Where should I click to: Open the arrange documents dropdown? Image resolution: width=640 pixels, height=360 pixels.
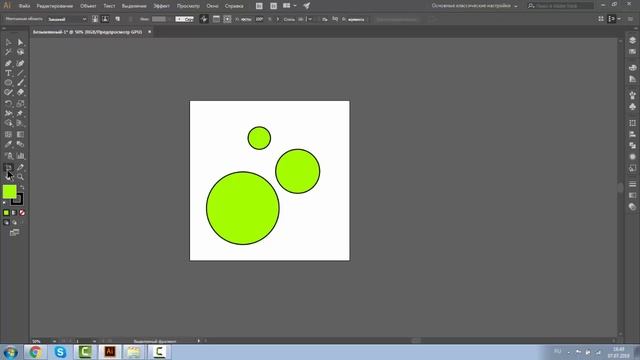(x=289, y=6)
